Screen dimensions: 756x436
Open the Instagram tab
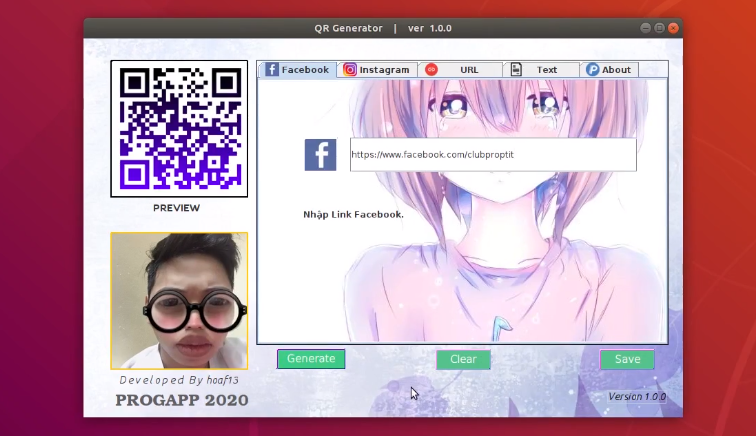pyautogui.click(x=377, y=70)
